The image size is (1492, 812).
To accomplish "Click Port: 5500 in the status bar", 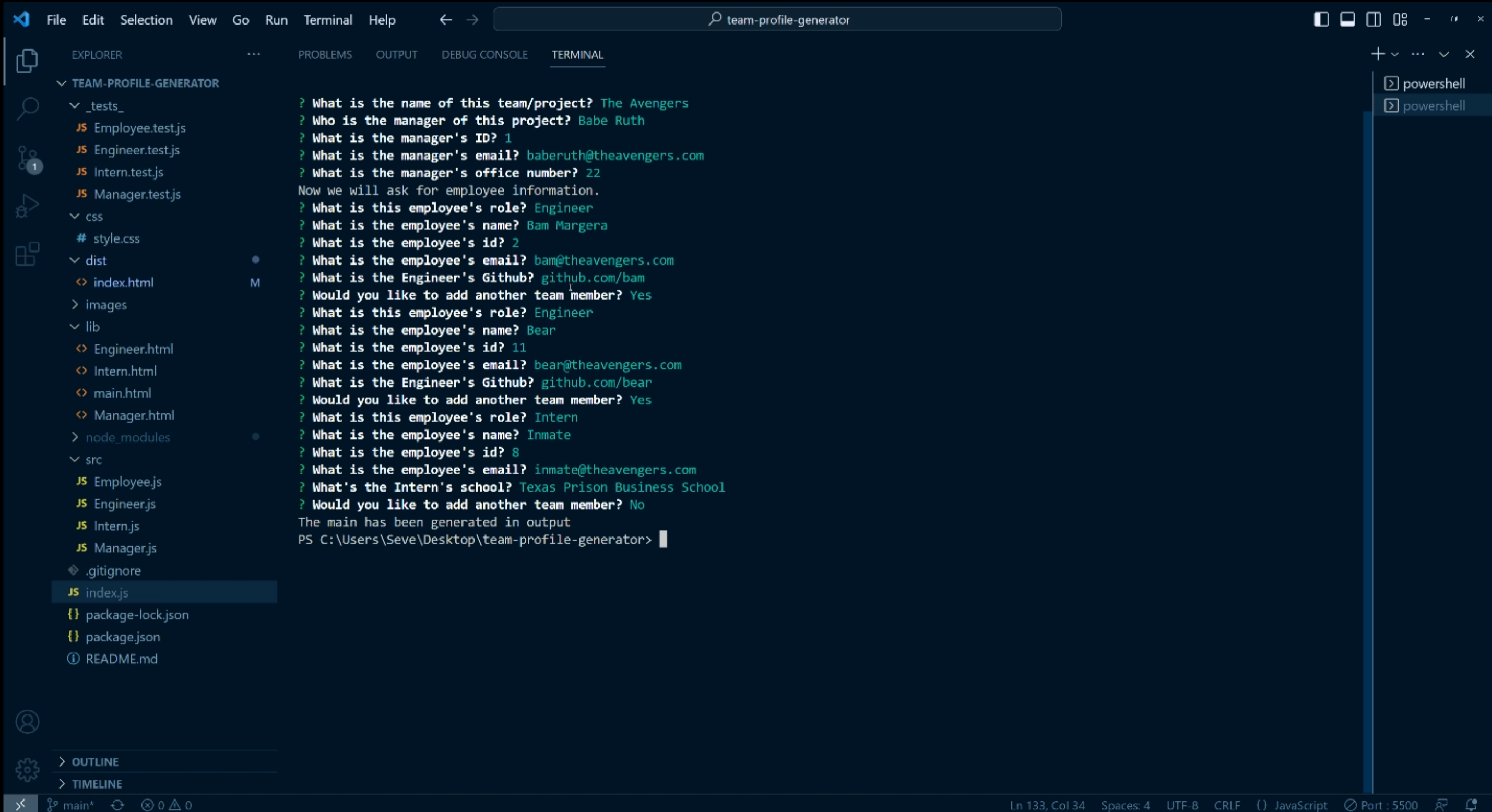I will [1381, 805].
